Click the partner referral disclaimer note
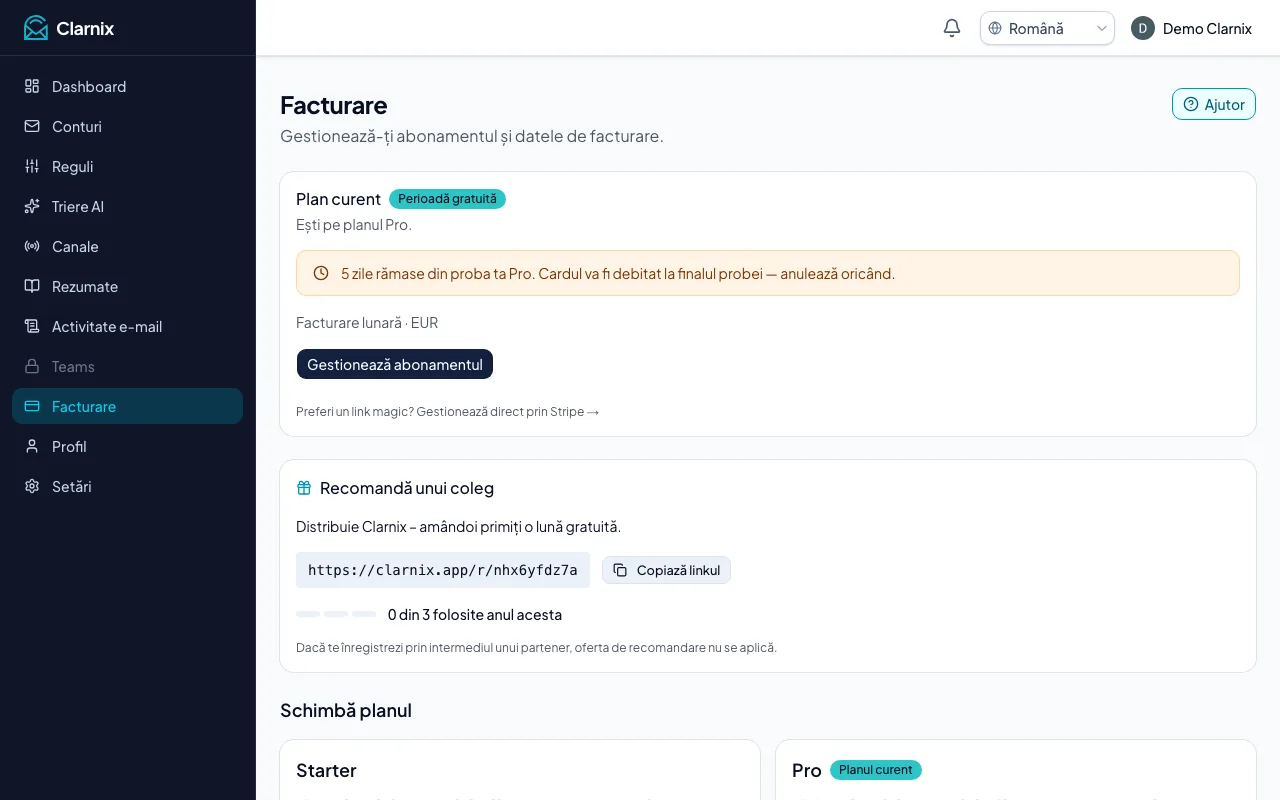The image size is (1280, 800). pos(536,647)
